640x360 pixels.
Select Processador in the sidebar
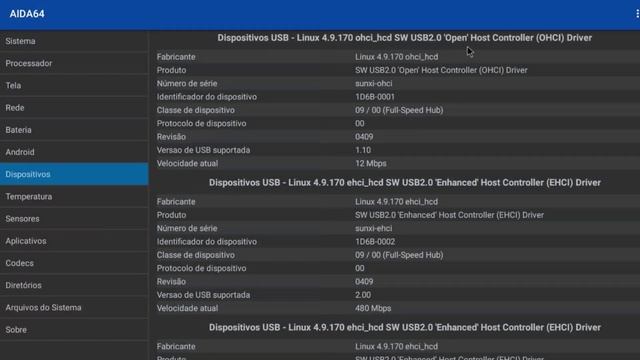point(74,63)
